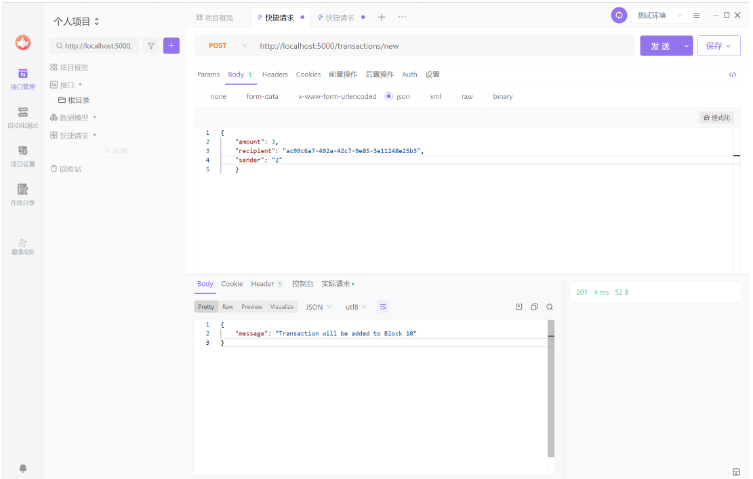Switch response view to Pretty
This screenshot has height=479, width=753.
point(206,307)
